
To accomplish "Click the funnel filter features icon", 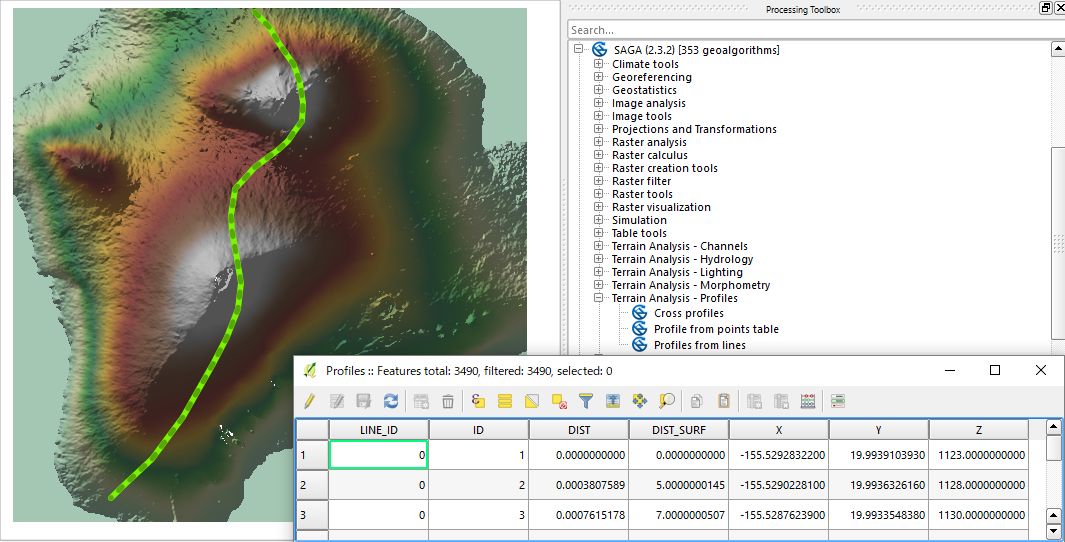I will click(x=585, y=401).
